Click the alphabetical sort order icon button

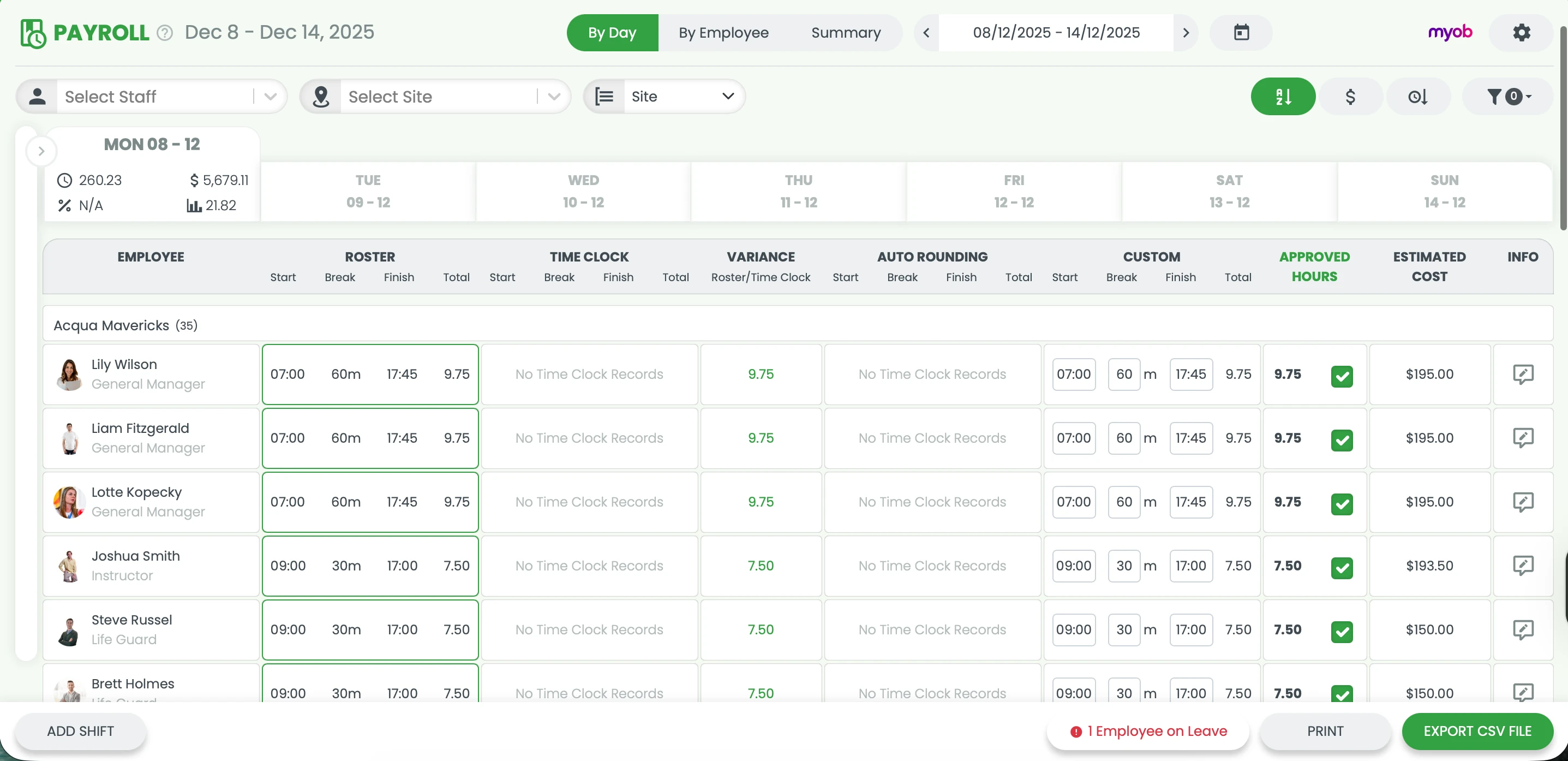(x=1283, y=96)
